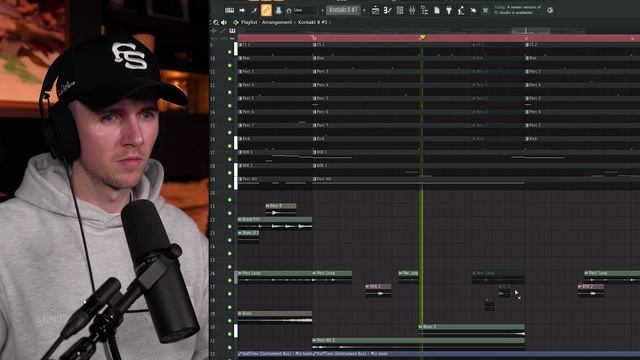The image size is (640, 360).
Task: Select the Perc Hit 2 clip on track 31
Action: point(418,344)
